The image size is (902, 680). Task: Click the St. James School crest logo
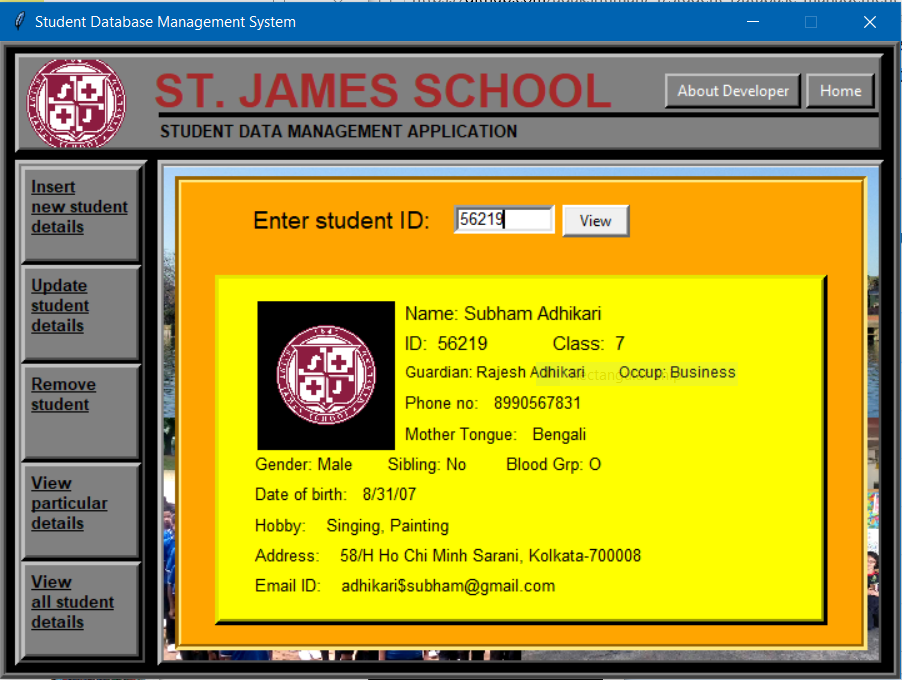(x=76, y=103)
